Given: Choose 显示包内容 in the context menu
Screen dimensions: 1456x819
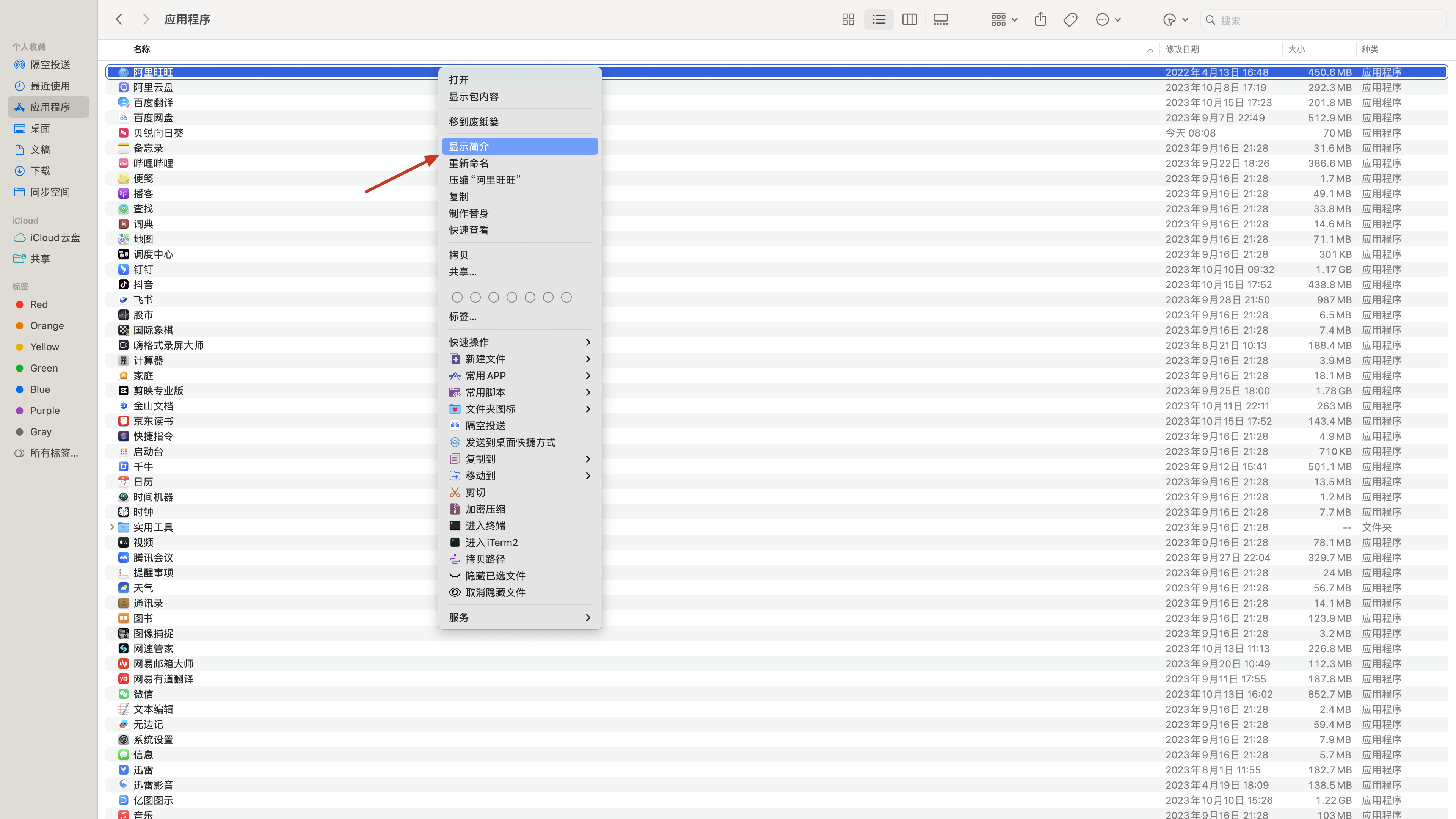Looking at the screenshot, I should click(520, 97).
